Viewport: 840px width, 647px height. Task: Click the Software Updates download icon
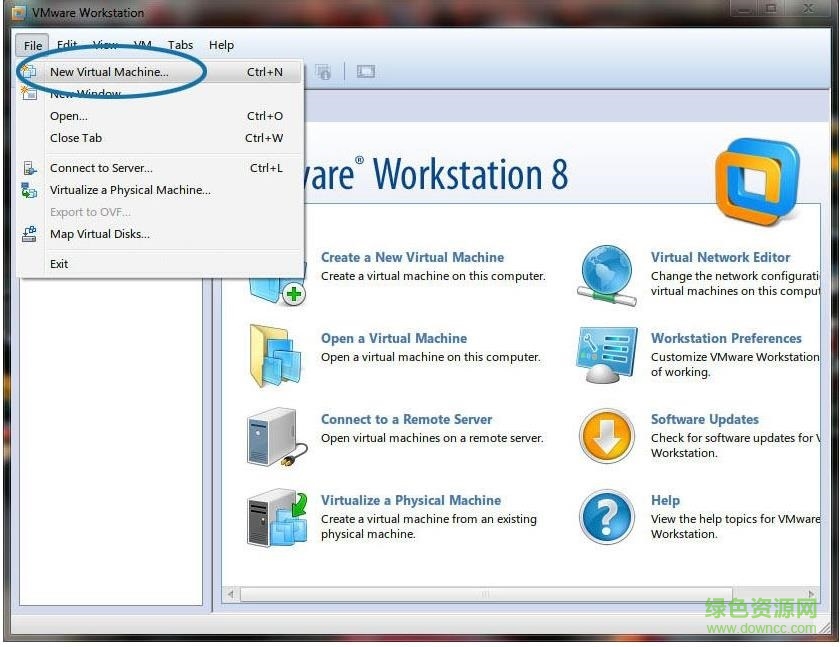pyautogui.click(x=605, y=434)
